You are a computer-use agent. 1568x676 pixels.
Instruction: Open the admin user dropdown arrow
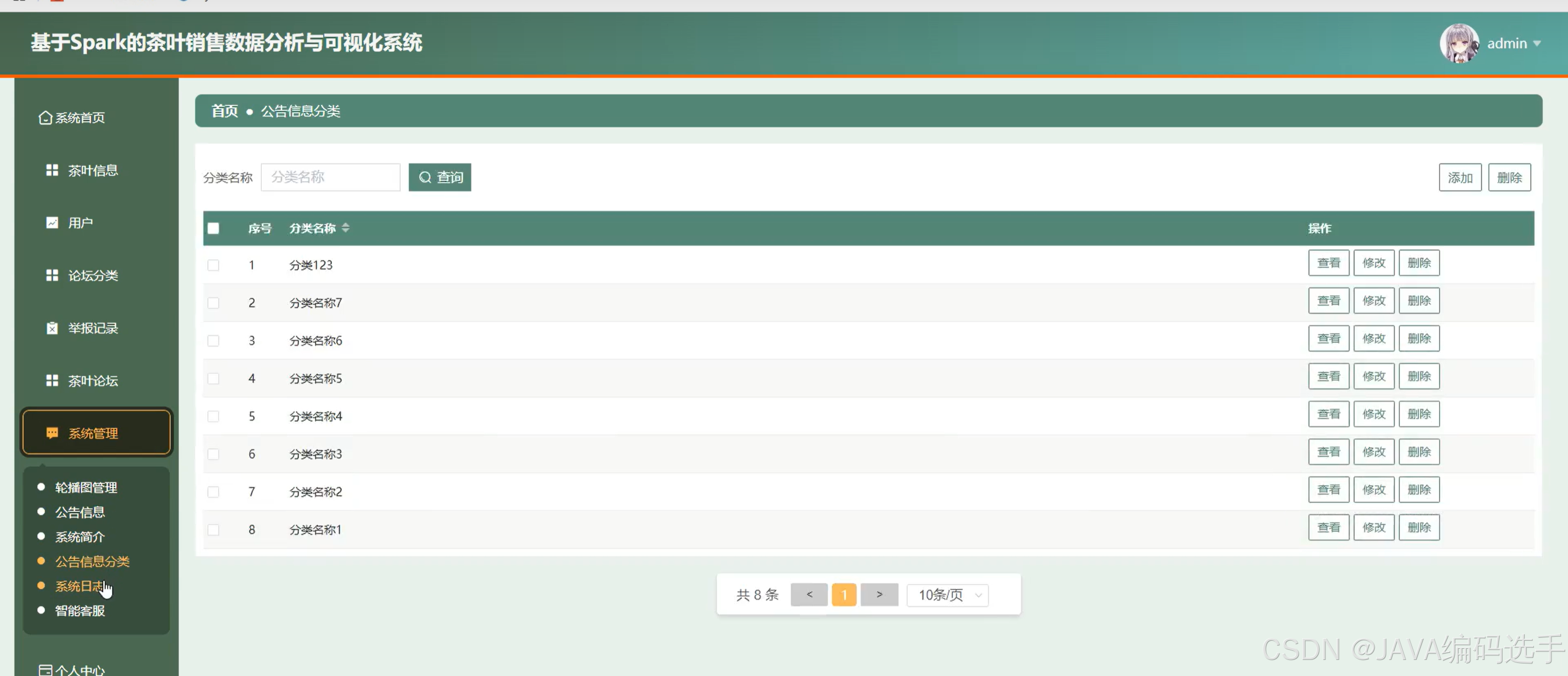pyautogui.click(x=1537, y=43)
